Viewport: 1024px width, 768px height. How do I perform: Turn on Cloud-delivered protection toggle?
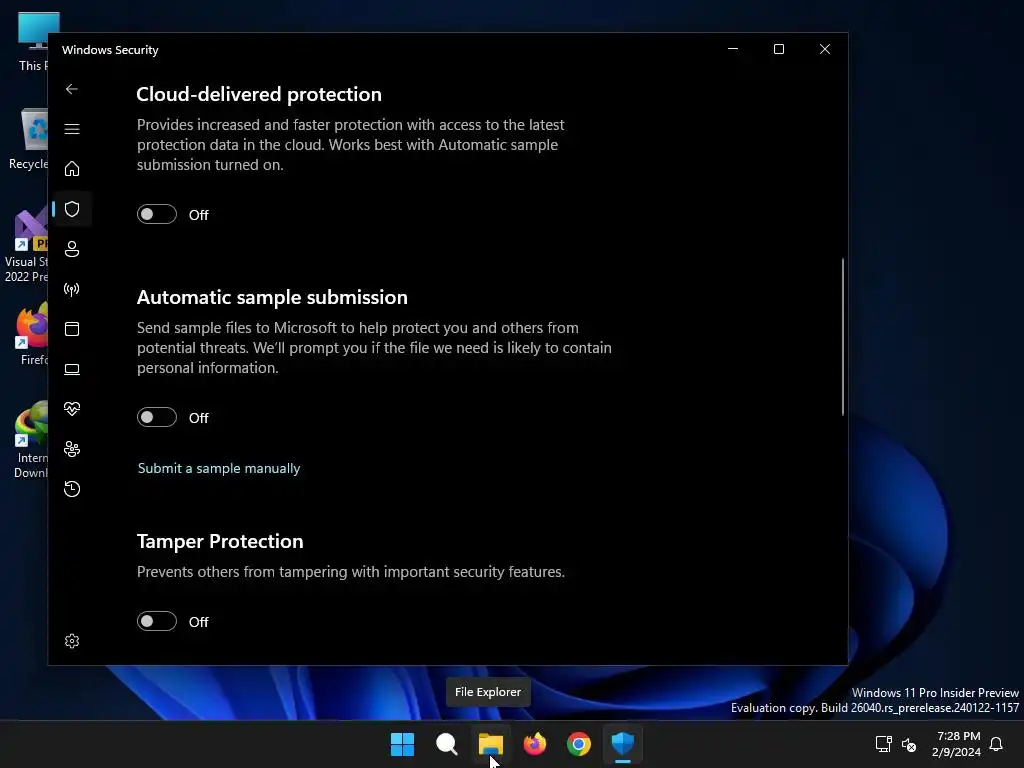coord(157,214)
